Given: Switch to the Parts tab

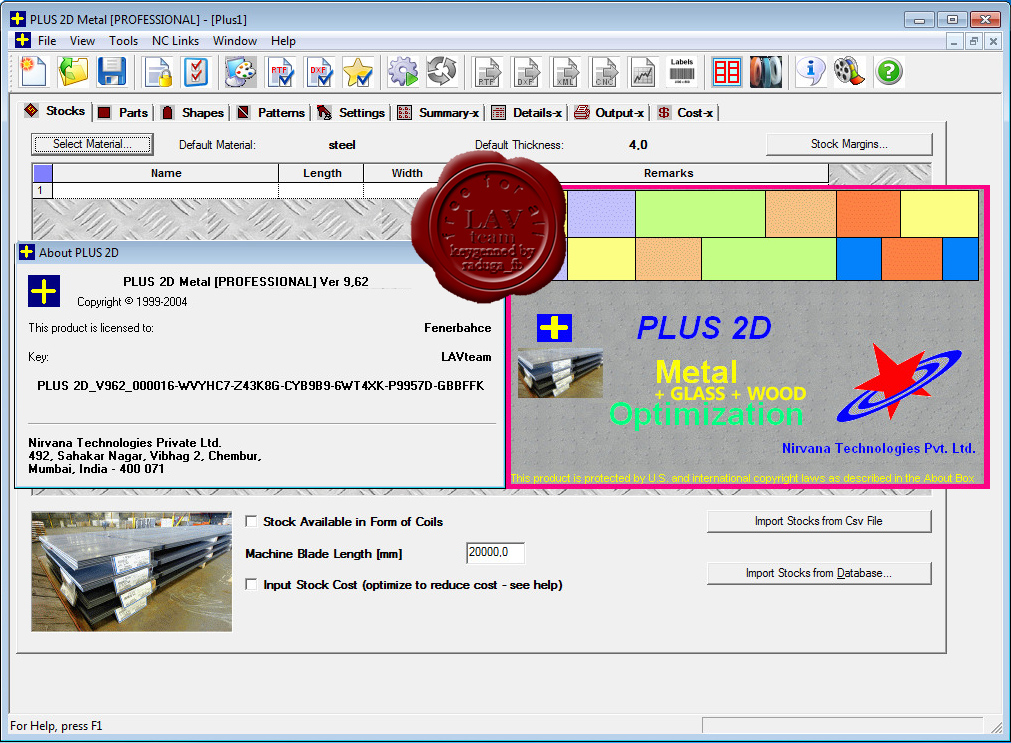Looking at the screenshot, I should click(x=124, y=113).
